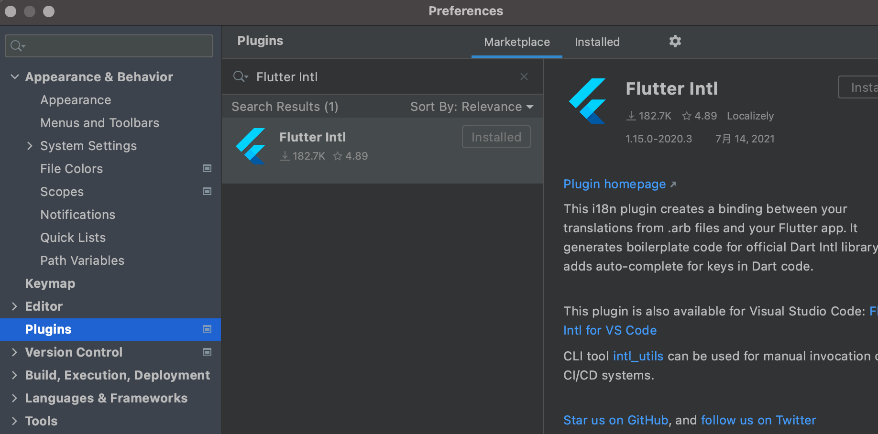Image resolution: width=878 pixels, height=434 pixels.
Task: Click the Star us on GitHub link
Action: pyautogui.click(x=616, y=420)
